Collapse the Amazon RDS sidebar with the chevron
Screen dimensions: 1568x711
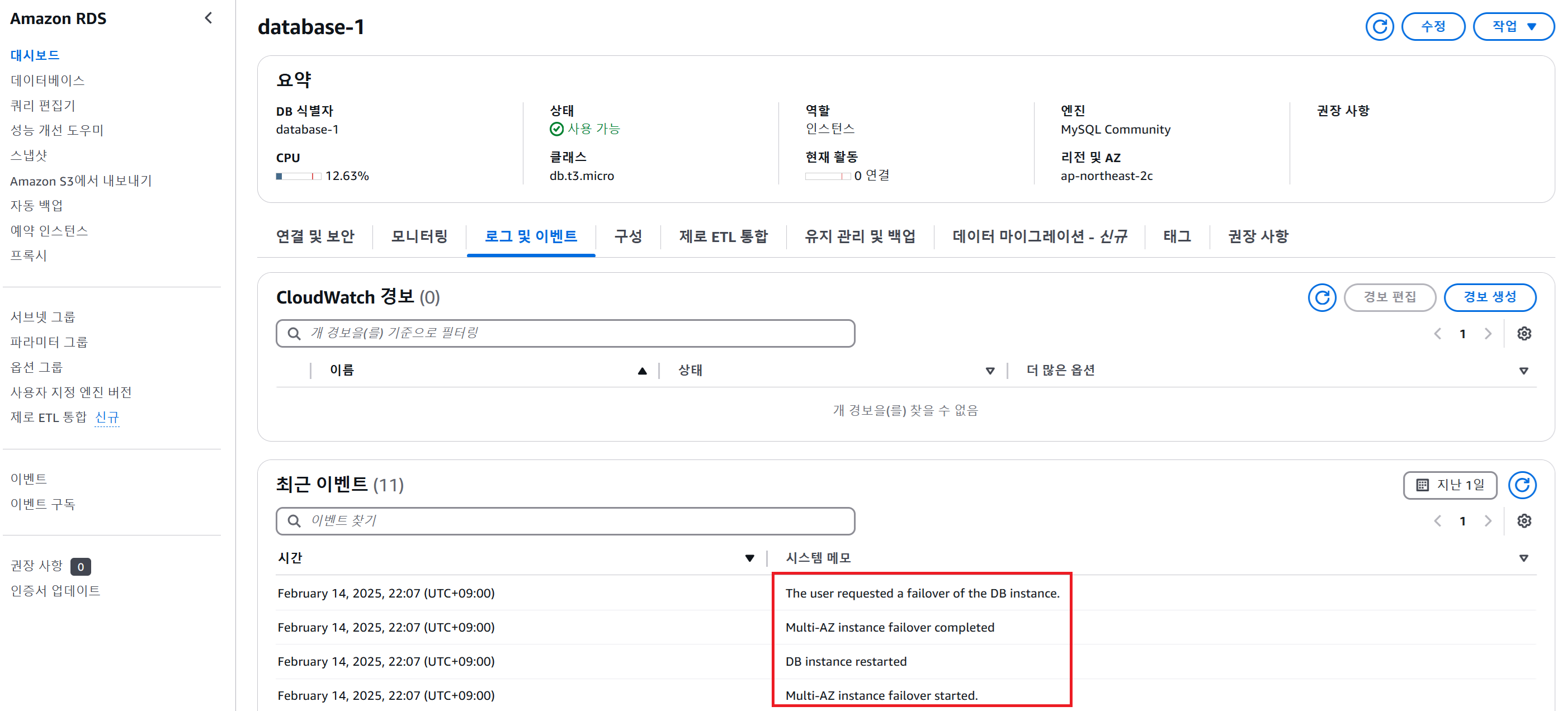pyautogui.click(x=208, y=18)
